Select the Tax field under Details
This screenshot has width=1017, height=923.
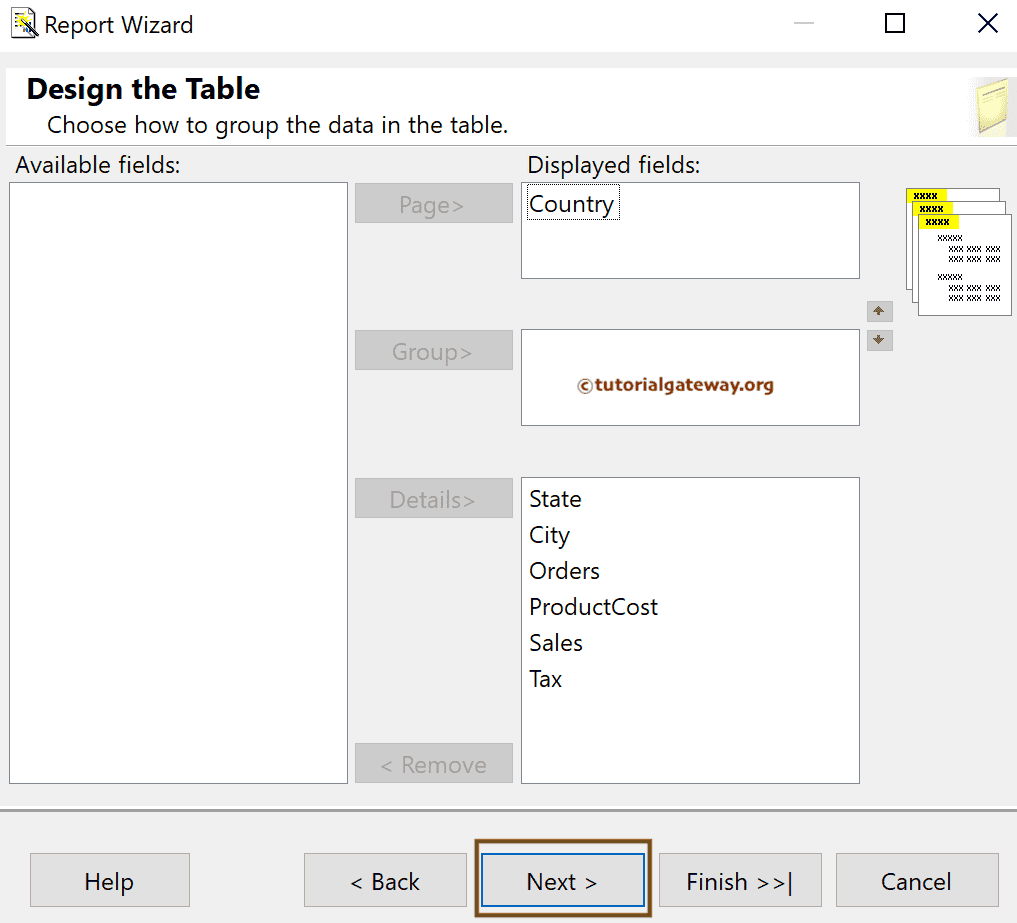point(545,678)
